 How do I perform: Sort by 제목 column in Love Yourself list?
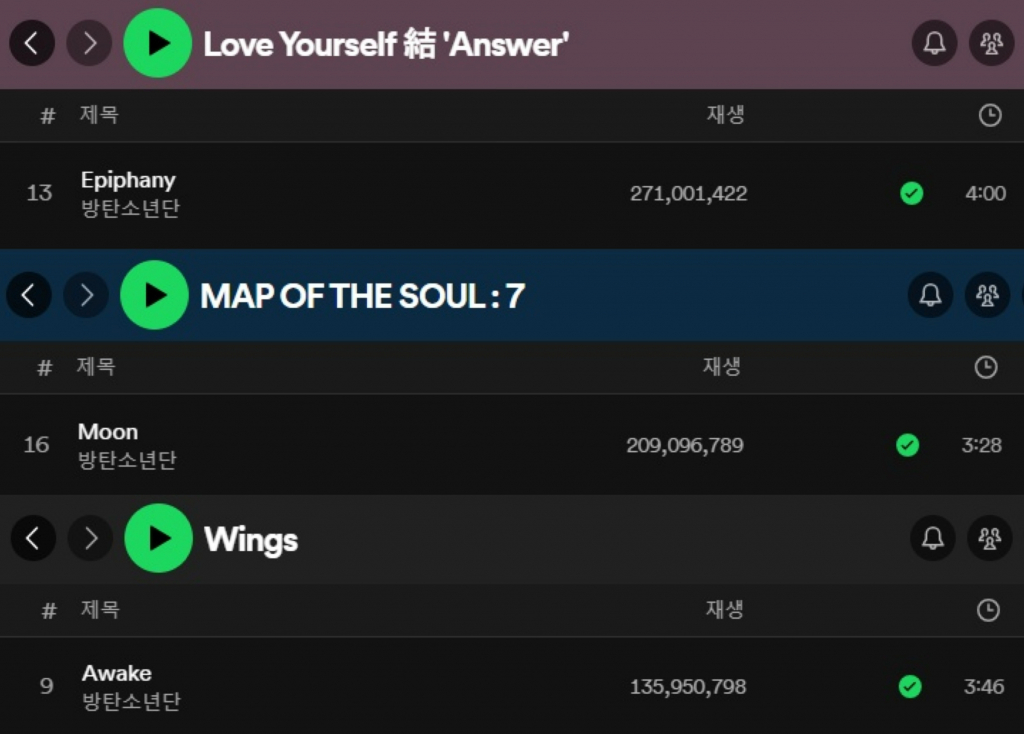coord(99,115)
